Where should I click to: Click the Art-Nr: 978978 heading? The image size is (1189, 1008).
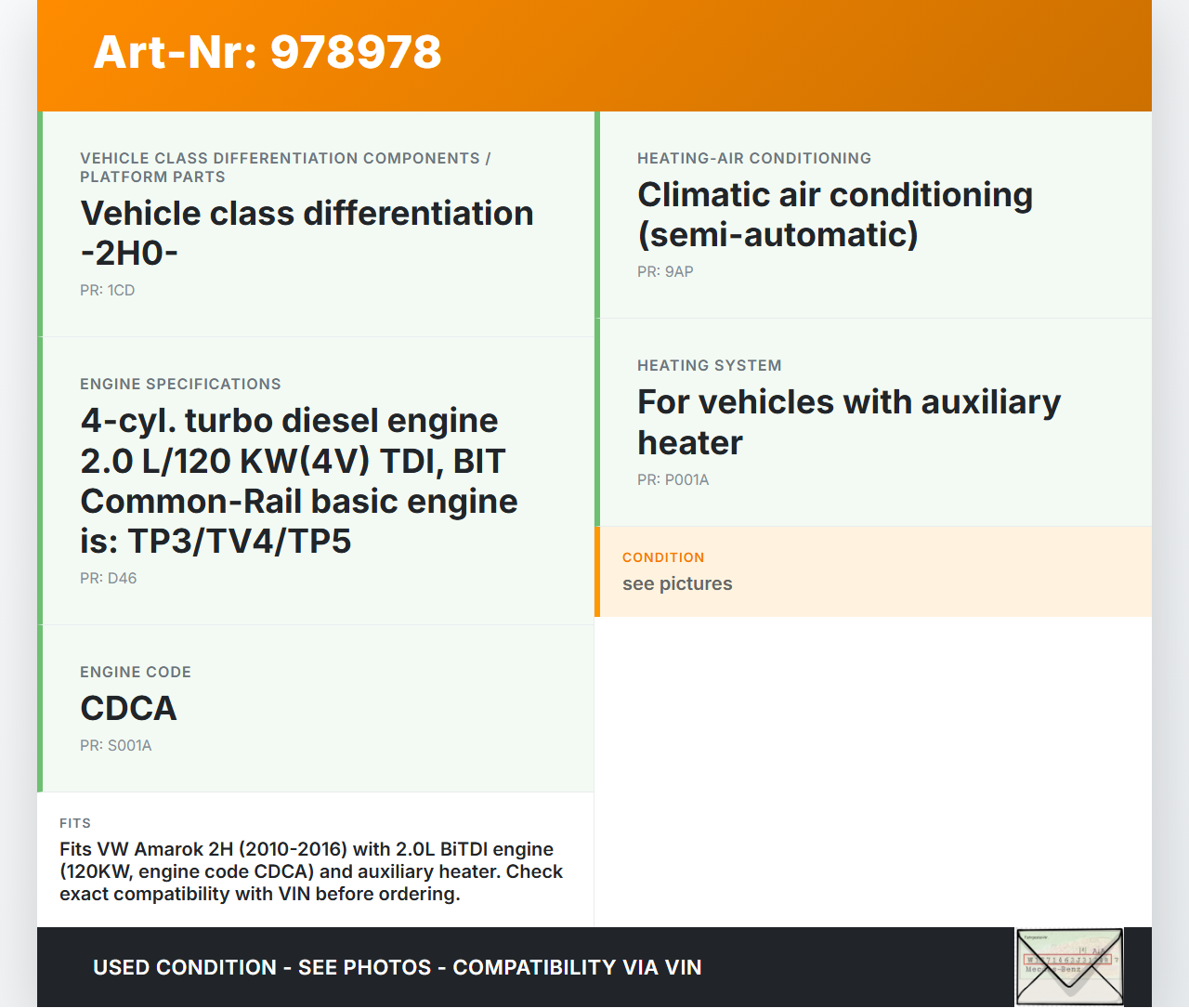click(268, 52)
